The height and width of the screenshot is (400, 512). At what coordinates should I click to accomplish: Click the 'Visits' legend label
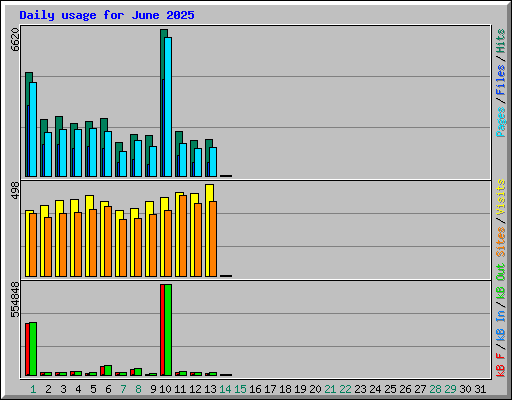click(x=501, y=198)
